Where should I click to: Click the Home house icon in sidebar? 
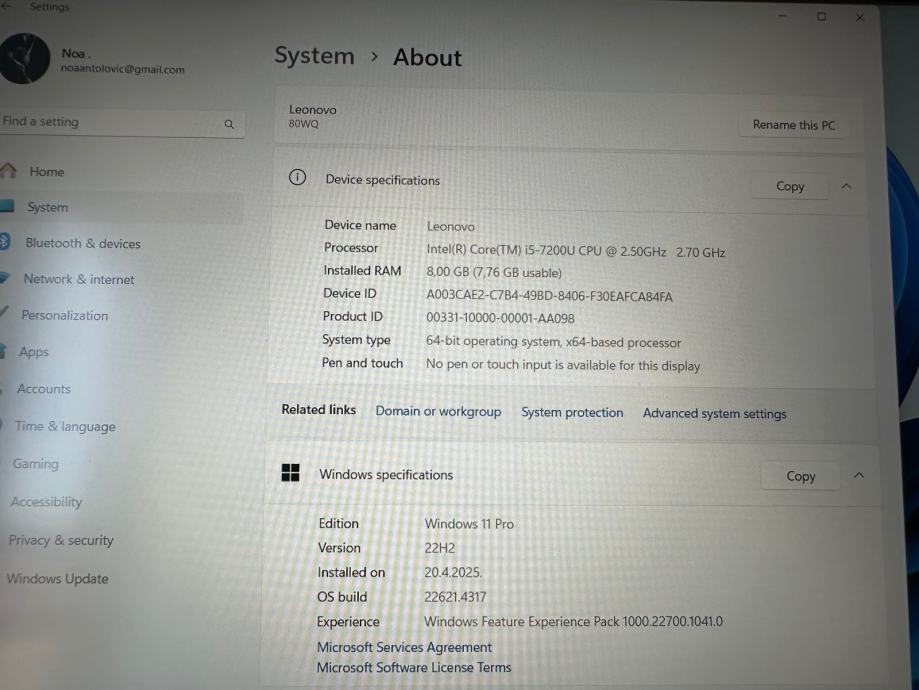click(x=8, y=171)
